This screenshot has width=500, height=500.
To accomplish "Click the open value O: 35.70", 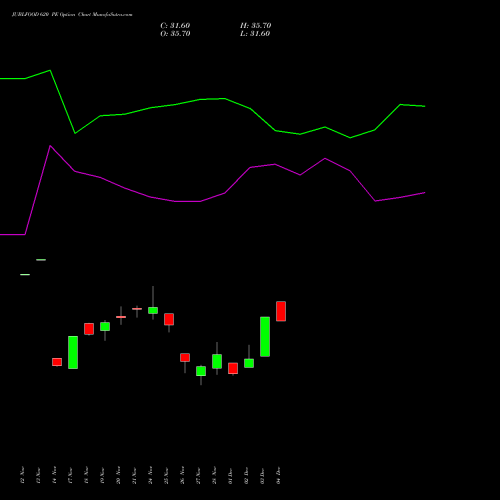I will coord(175,34).
